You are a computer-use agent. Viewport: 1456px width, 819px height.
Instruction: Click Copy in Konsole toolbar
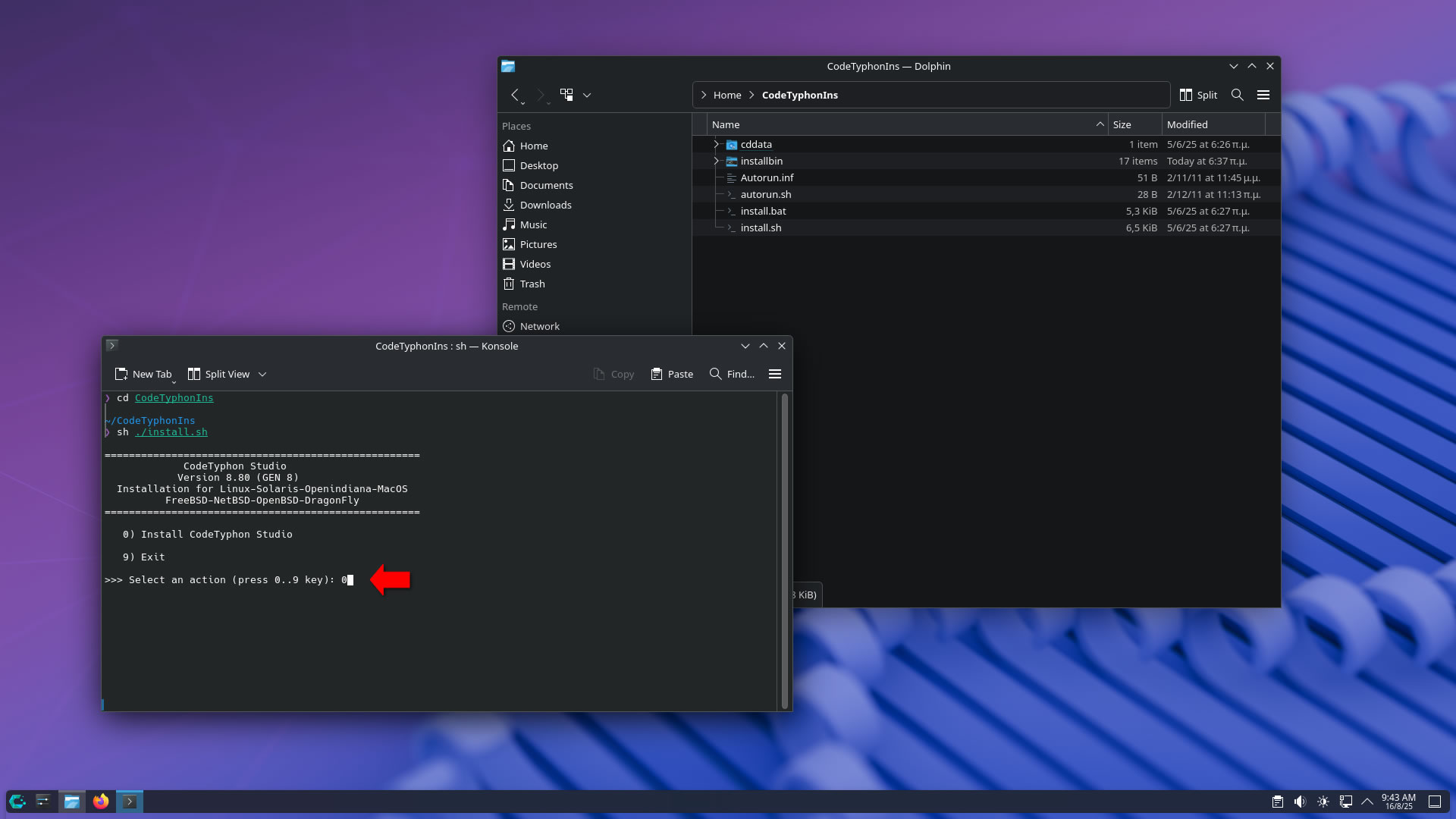click(x=613, y=374)
